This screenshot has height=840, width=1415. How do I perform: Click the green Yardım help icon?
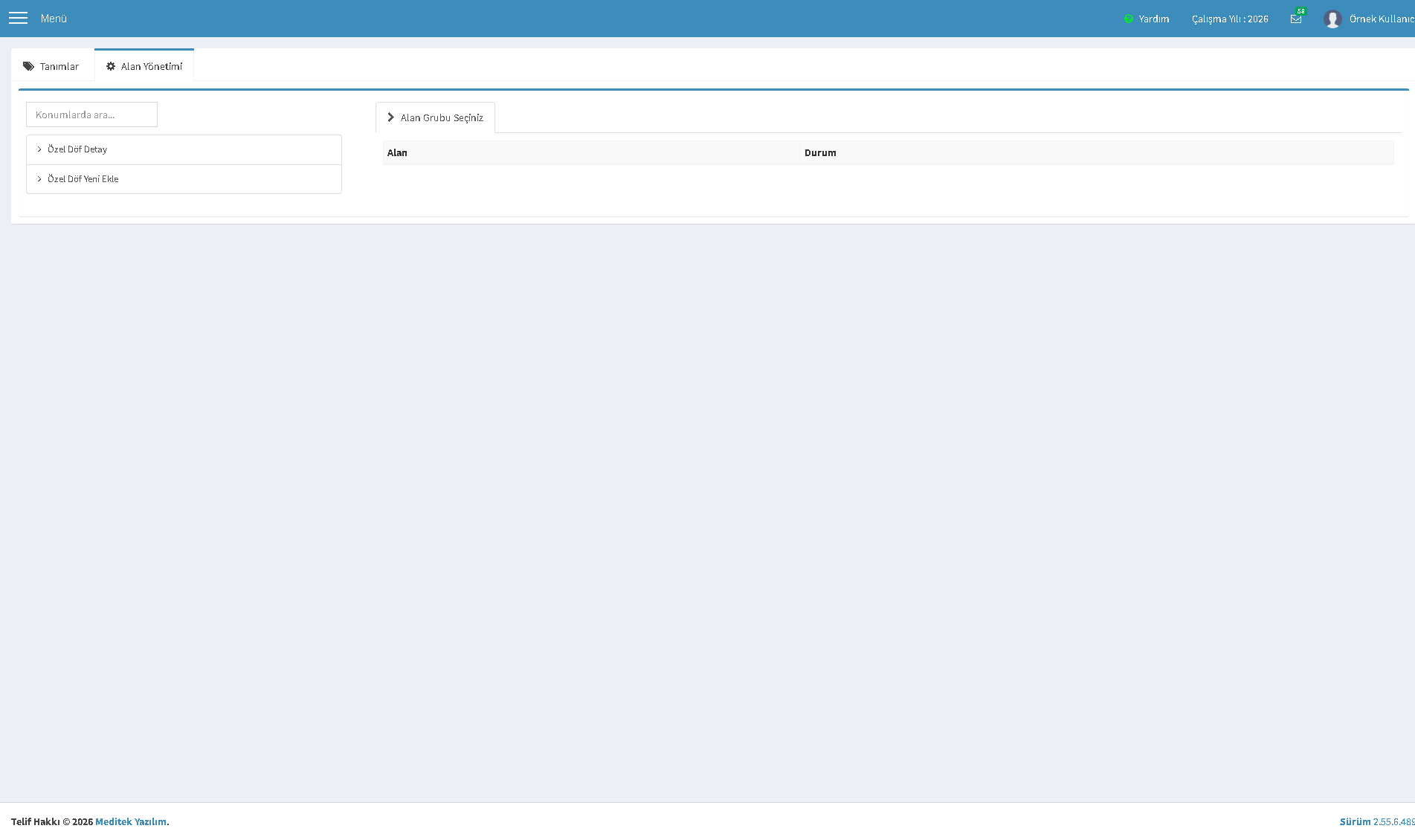click(x=1129, y=19)
